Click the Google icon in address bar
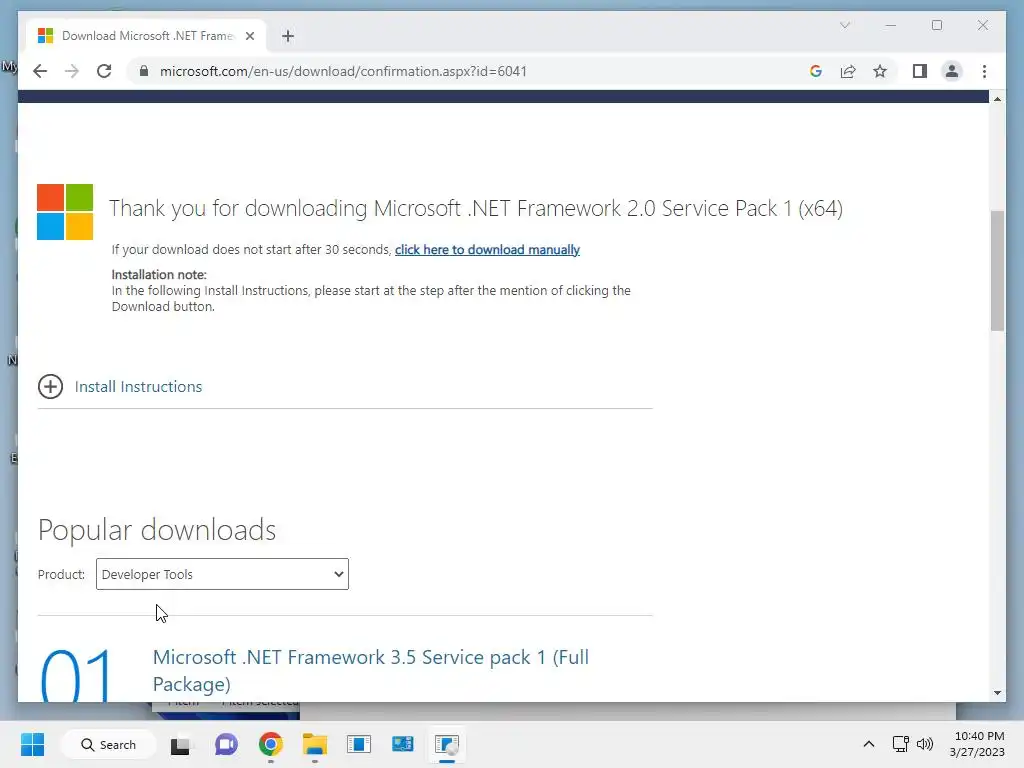The image size is (1024, 768). click(x=816, y=71)
